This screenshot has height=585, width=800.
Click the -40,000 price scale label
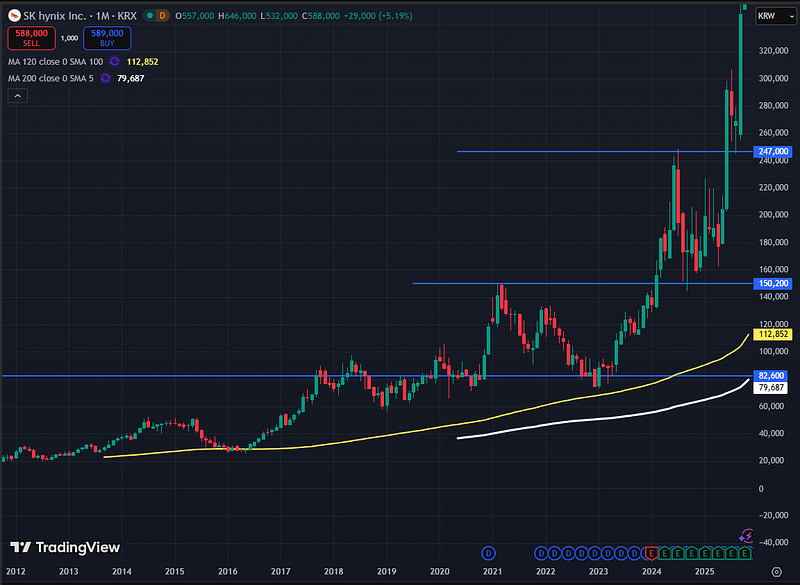tap(773, 542)
